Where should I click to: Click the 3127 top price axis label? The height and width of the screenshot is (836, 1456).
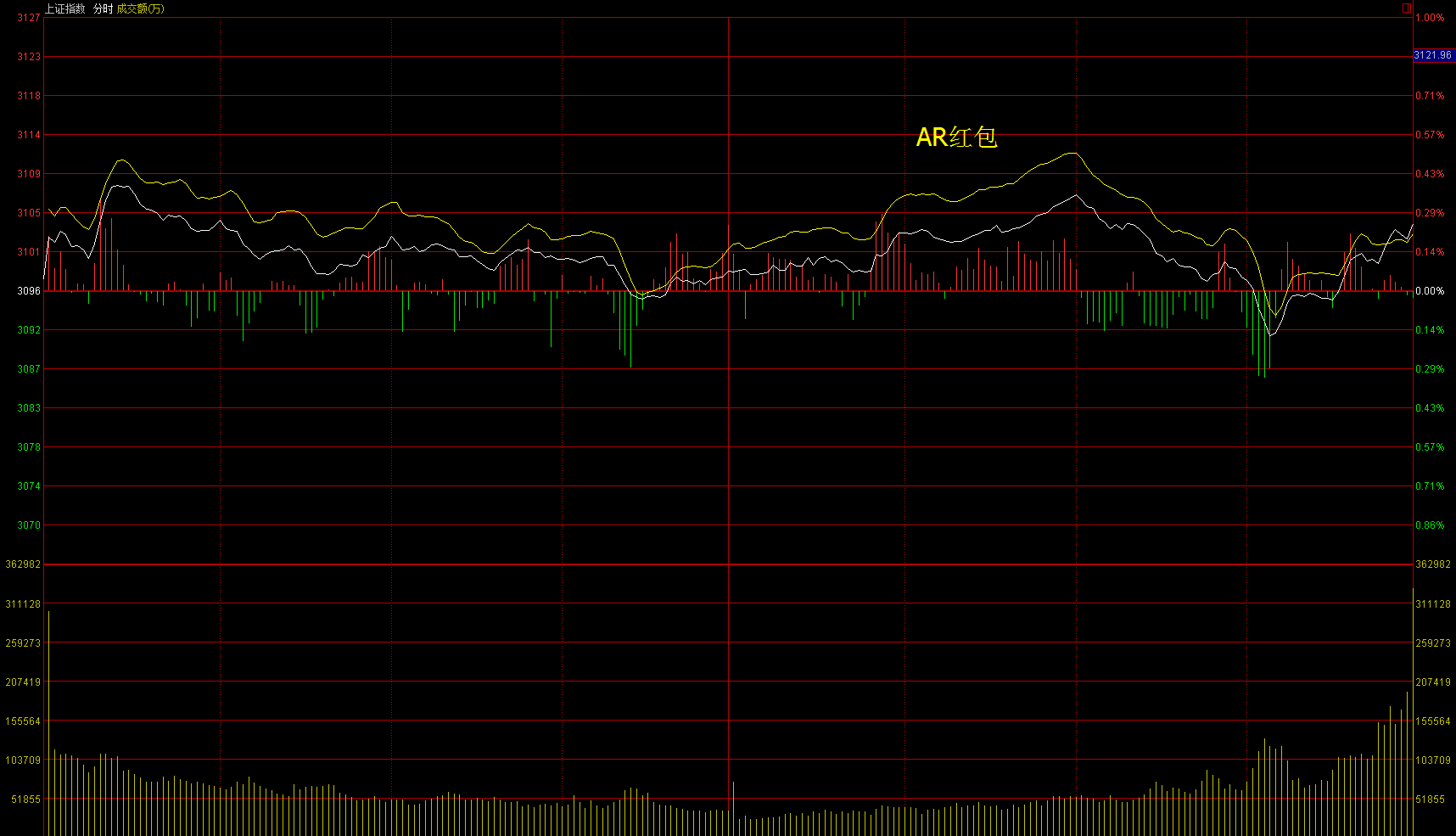29,18
